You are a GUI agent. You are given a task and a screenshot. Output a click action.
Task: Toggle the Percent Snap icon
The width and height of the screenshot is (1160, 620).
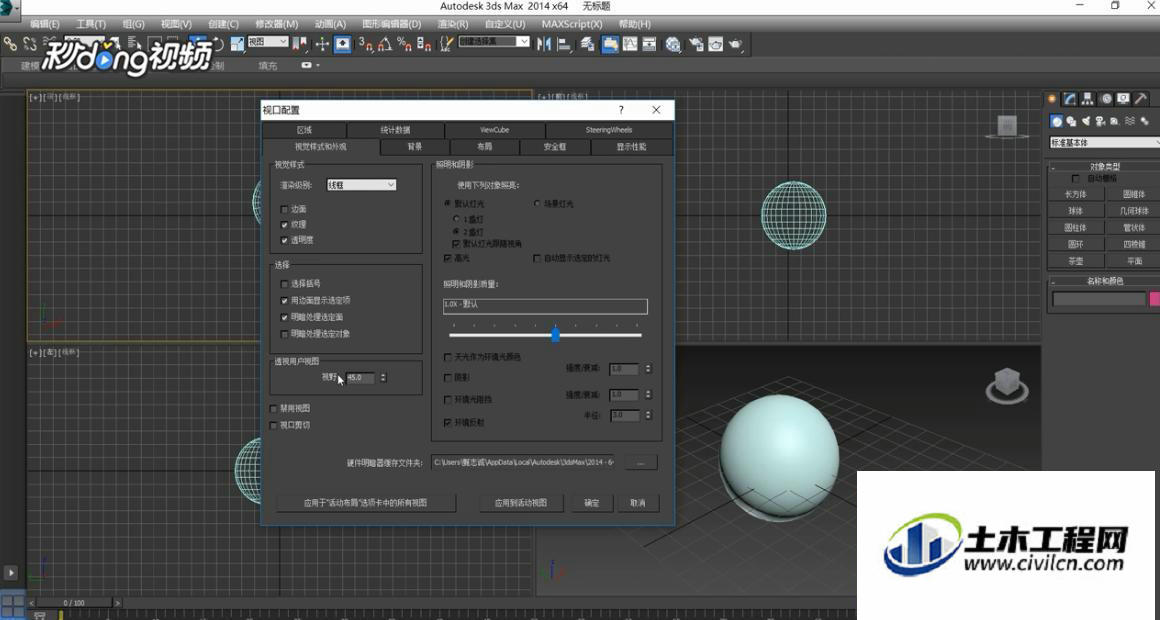coord(404,44)
